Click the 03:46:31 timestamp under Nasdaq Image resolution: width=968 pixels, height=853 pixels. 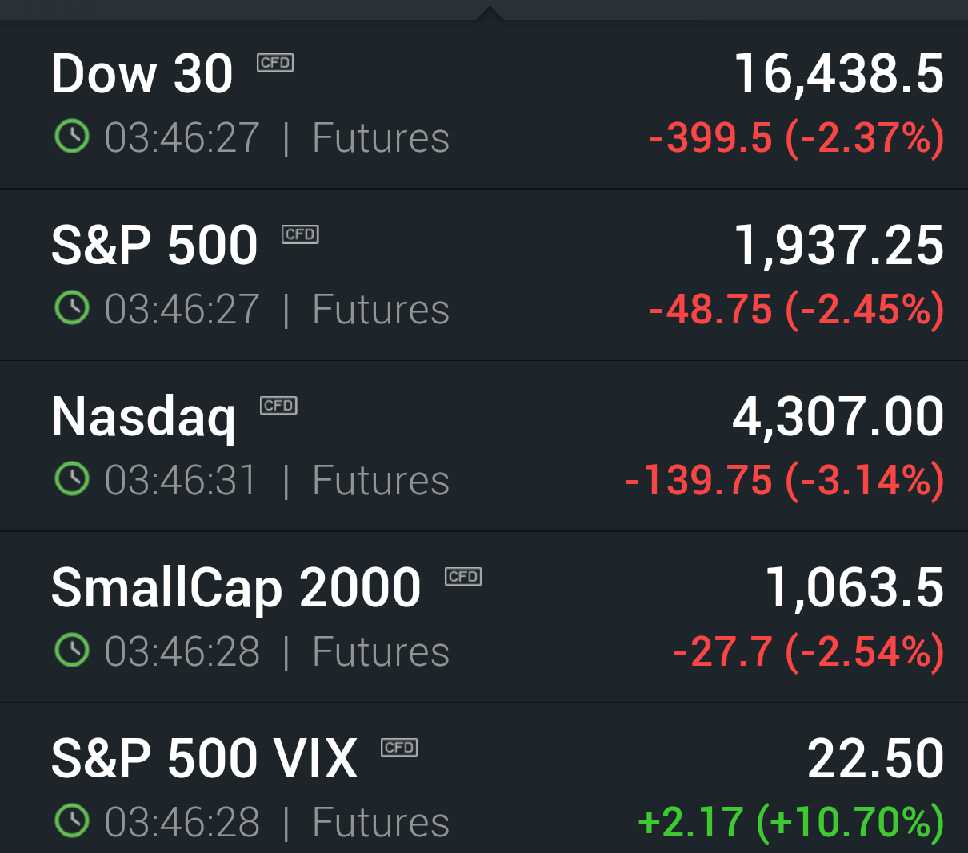pyautogui.click(x=181, y=480)
